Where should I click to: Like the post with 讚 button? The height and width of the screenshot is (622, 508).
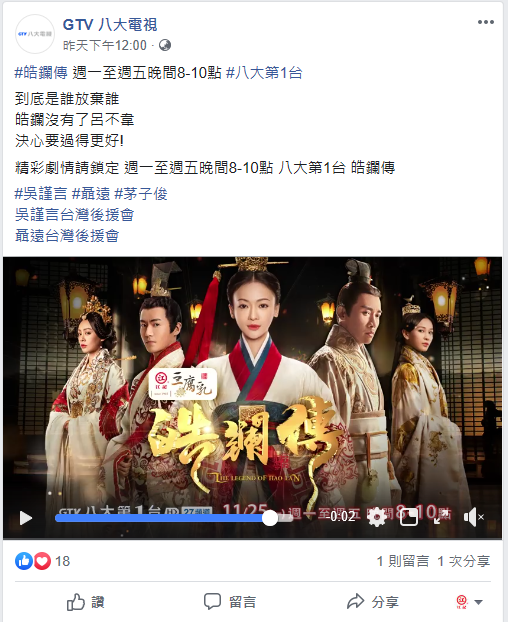(86, 602)
